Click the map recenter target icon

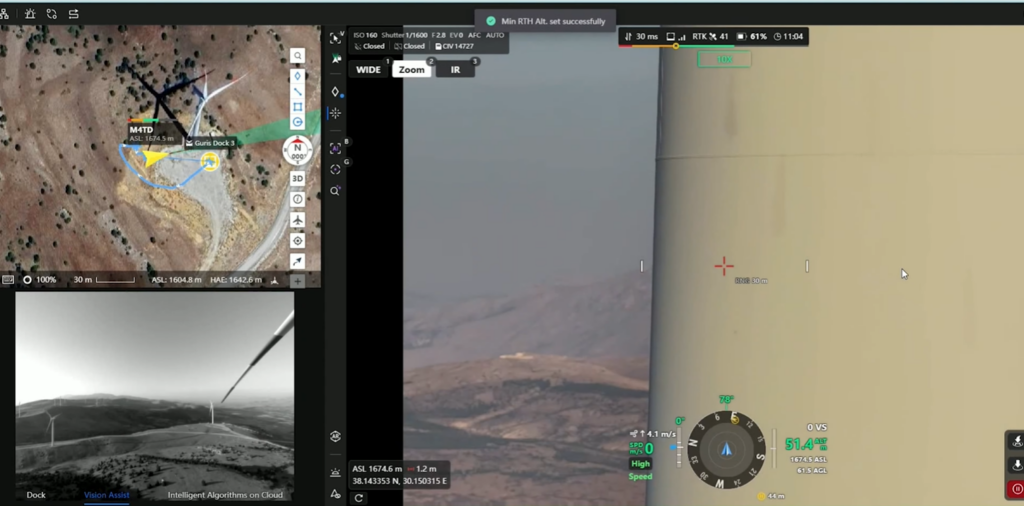pyautogui.click(x=298, y=241)
